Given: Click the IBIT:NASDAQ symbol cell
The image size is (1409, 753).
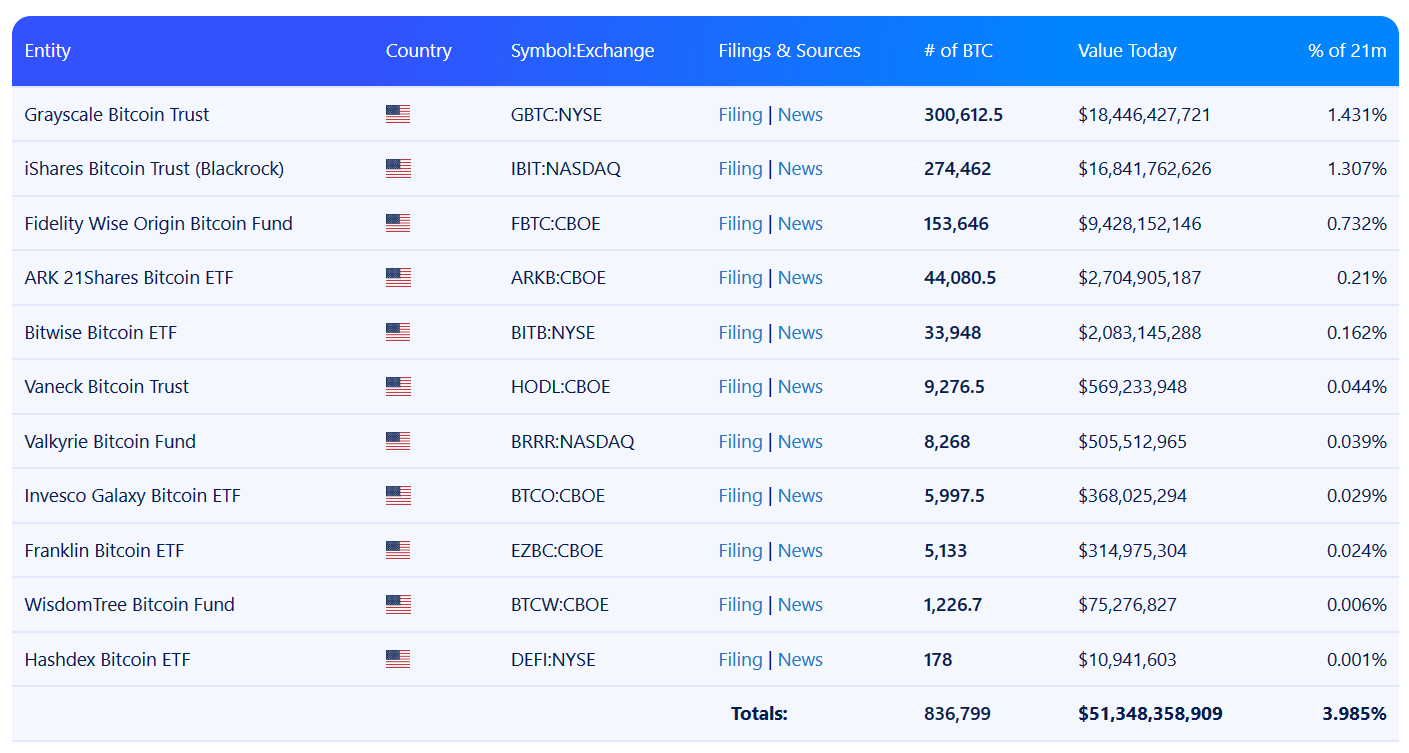Looking at the screenshot, I should 565,169.
